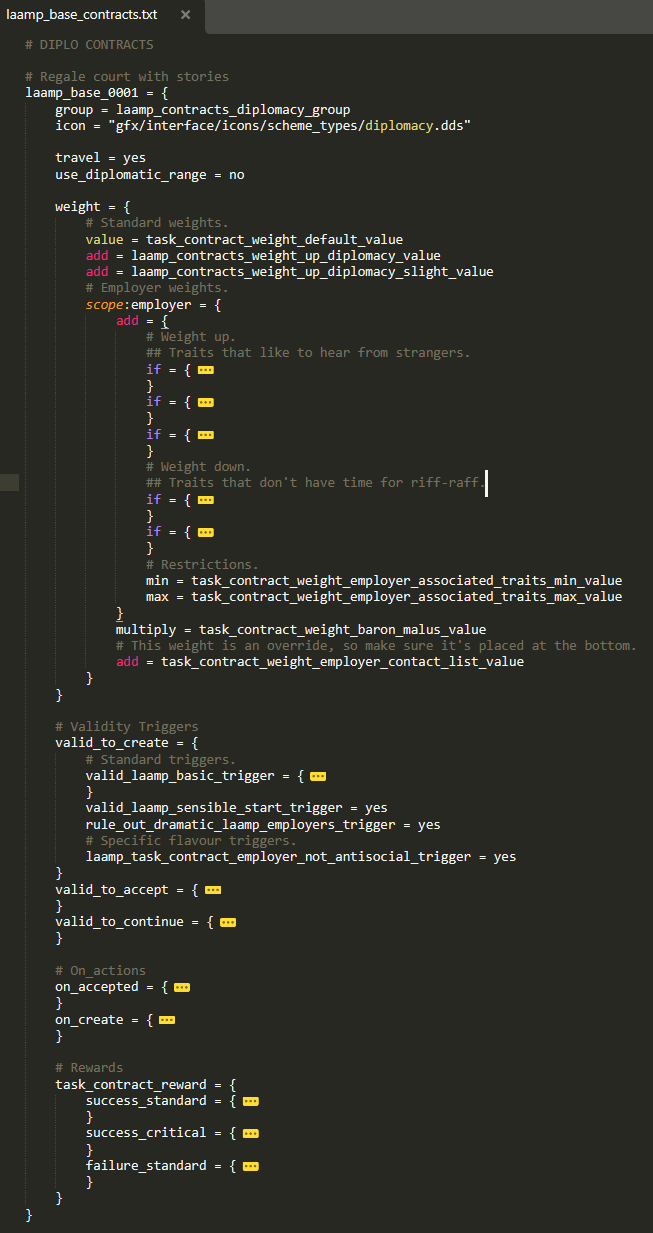Expand the first folded if block after the strangers comment
Screen dimensions: 653x1233
point(206,370)
